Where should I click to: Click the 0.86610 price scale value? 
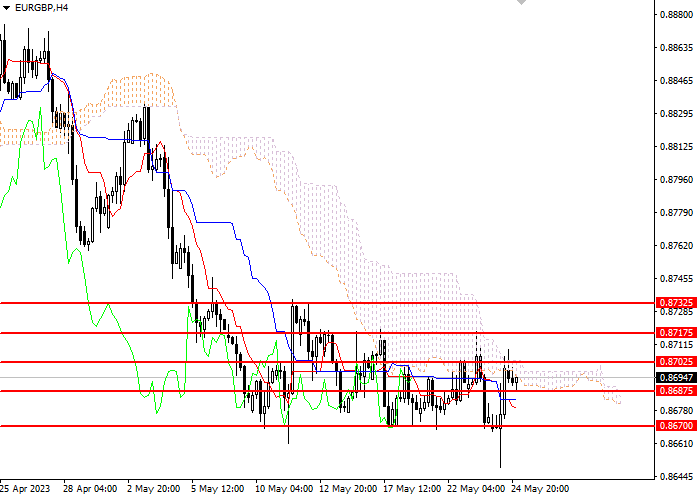click(676, 443)
